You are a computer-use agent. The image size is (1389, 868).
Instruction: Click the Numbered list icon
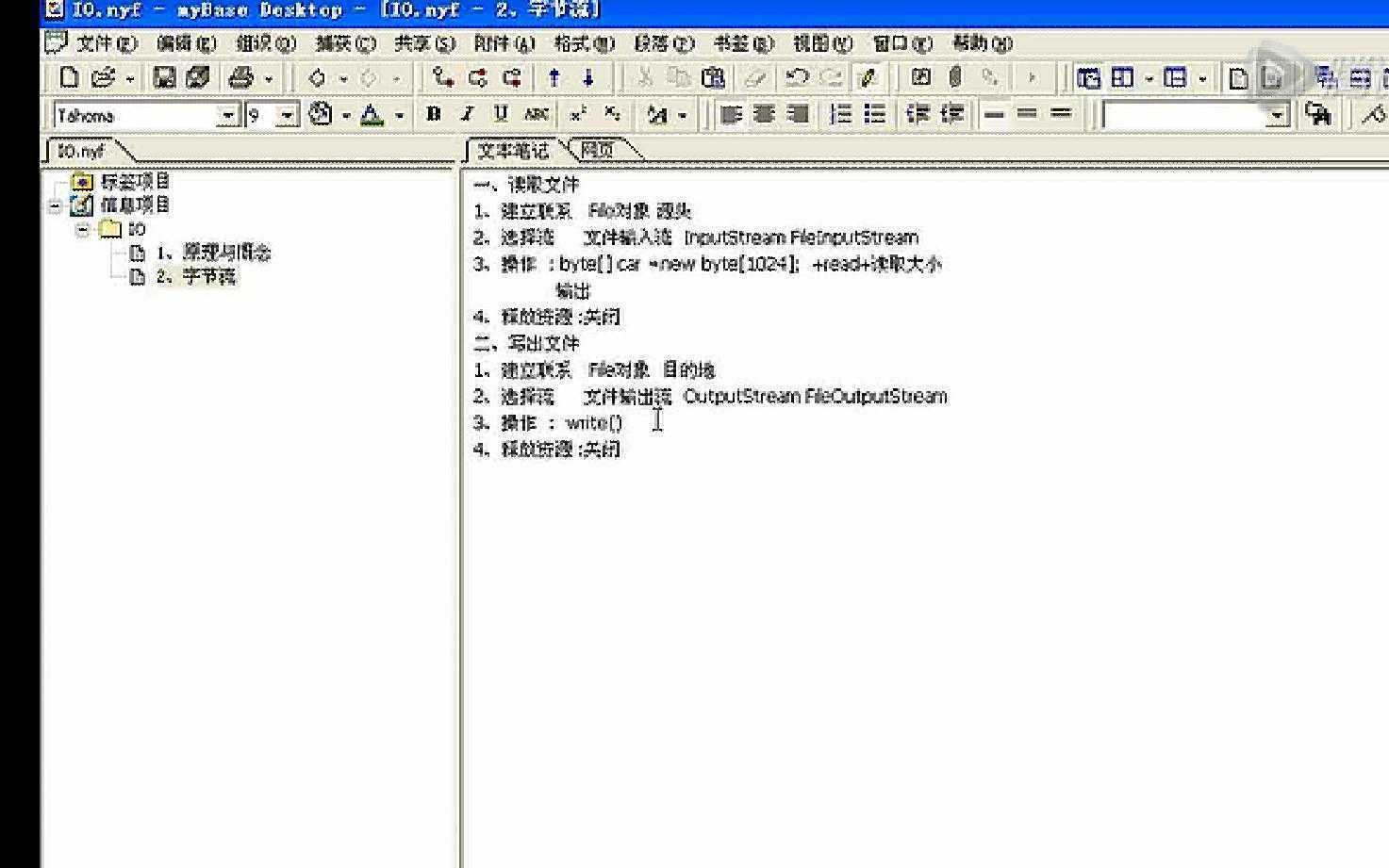[840, 114]
